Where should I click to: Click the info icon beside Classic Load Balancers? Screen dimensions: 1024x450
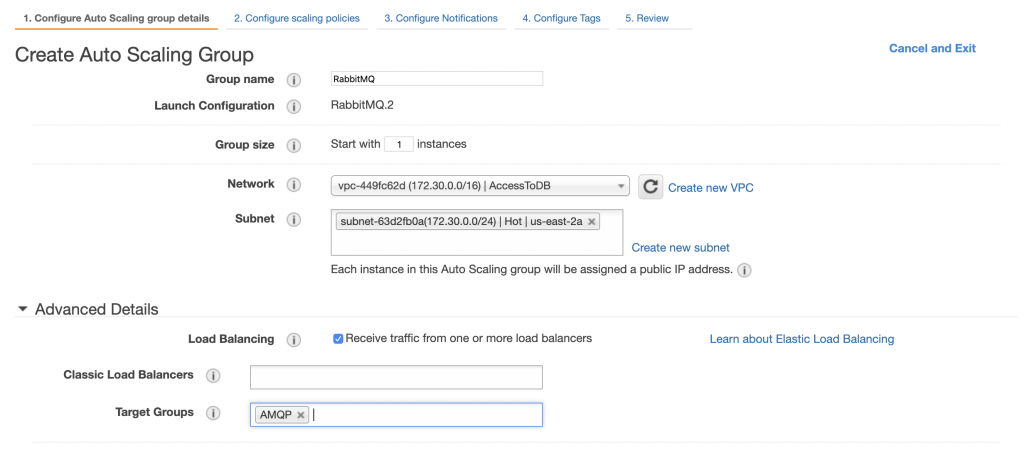(x=213, y=376)
